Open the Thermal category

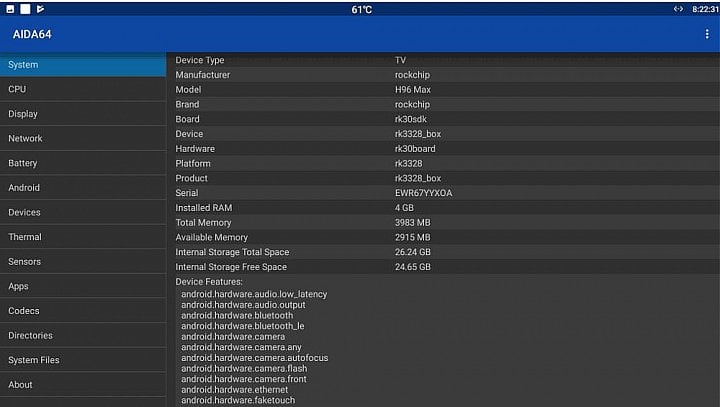click(83, 237)
